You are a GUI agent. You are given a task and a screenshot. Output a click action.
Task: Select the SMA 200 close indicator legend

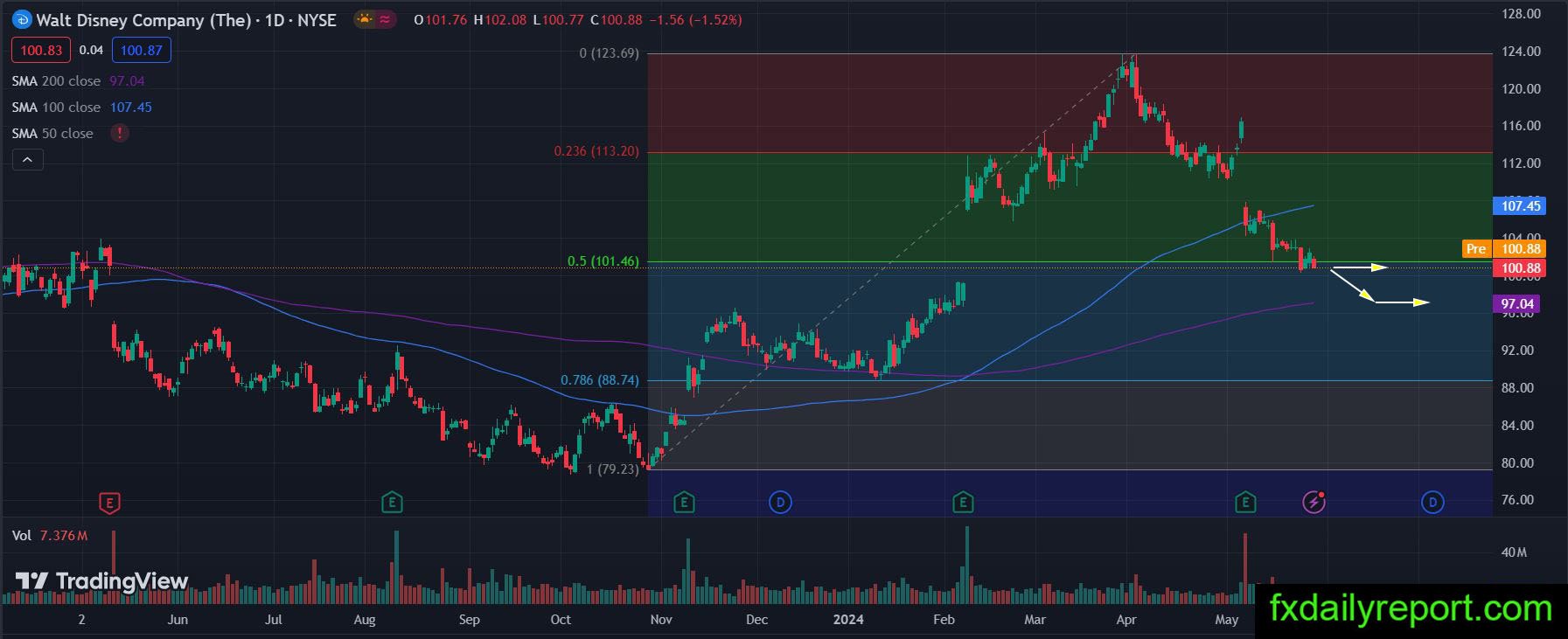[79, 81]
